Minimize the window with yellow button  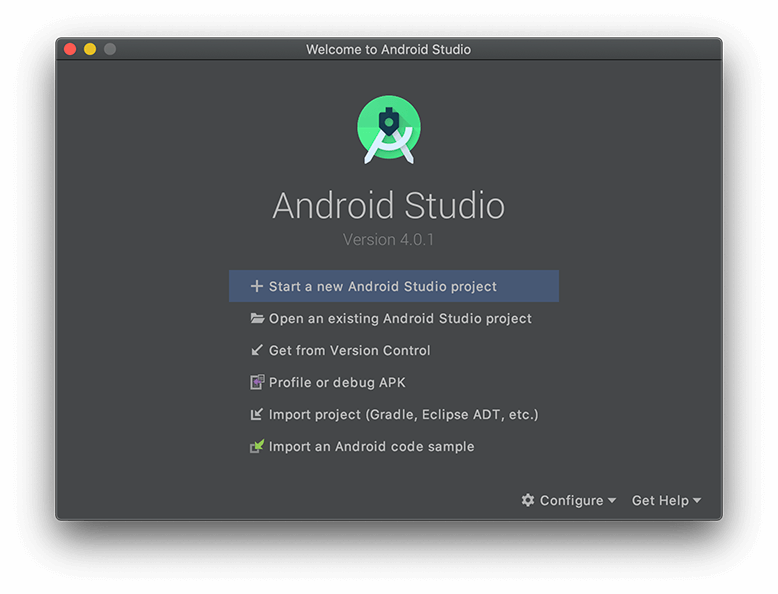coord(90,49)
